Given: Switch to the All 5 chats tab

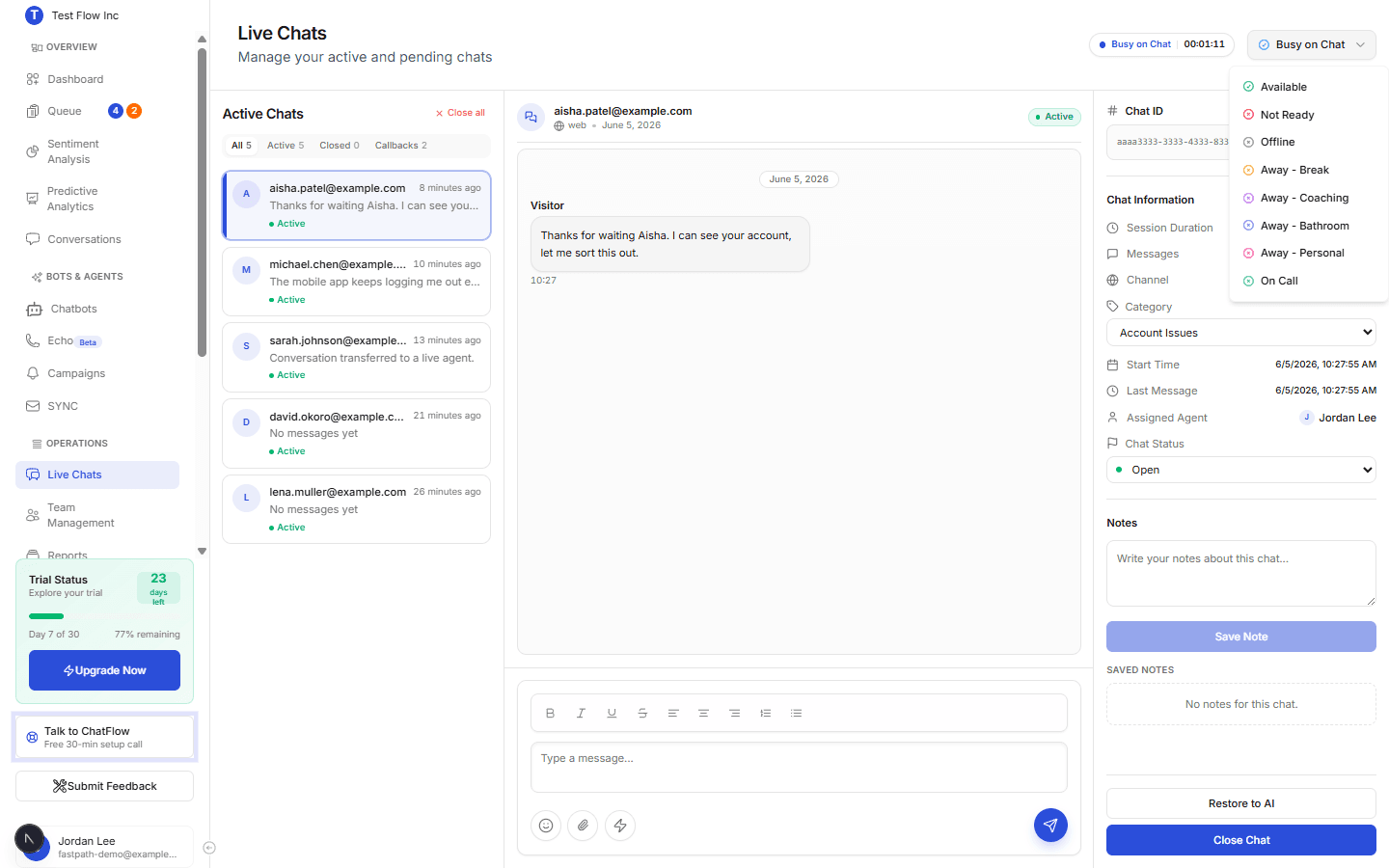Looking at the screenshot, I should coord(241,146).
